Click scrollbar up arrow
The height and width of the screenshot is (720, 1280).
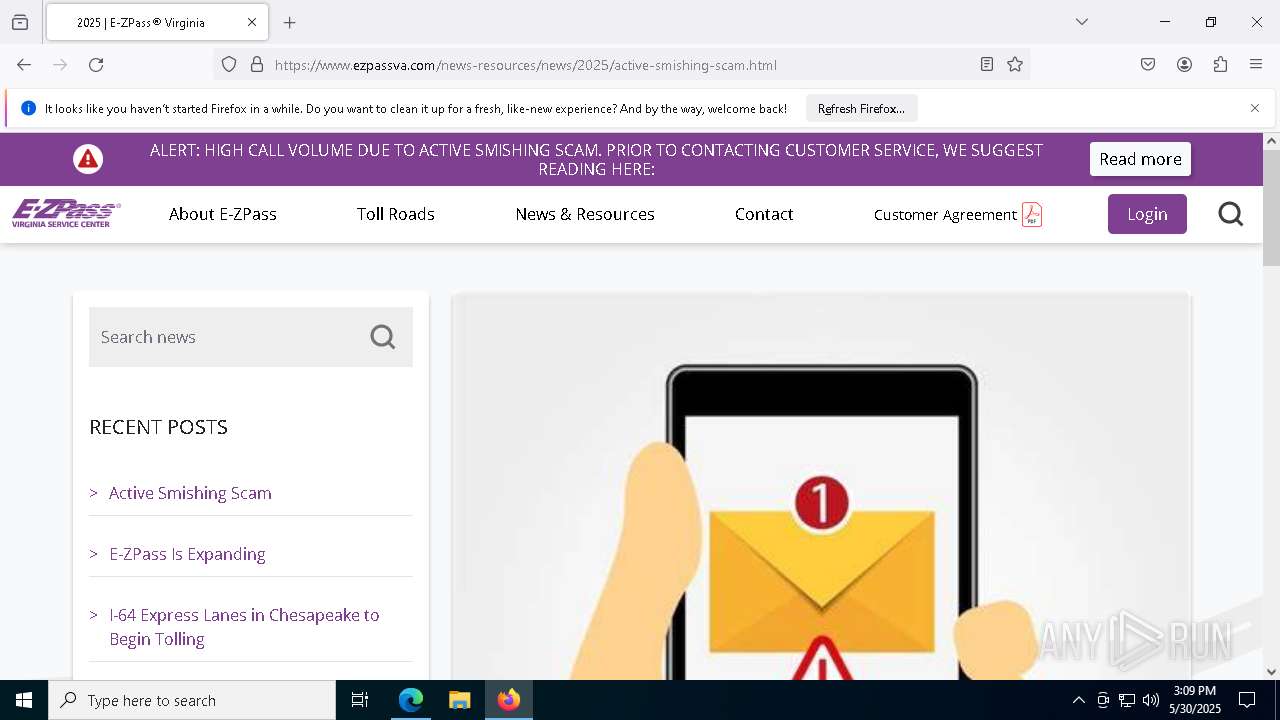point(1271,141)
